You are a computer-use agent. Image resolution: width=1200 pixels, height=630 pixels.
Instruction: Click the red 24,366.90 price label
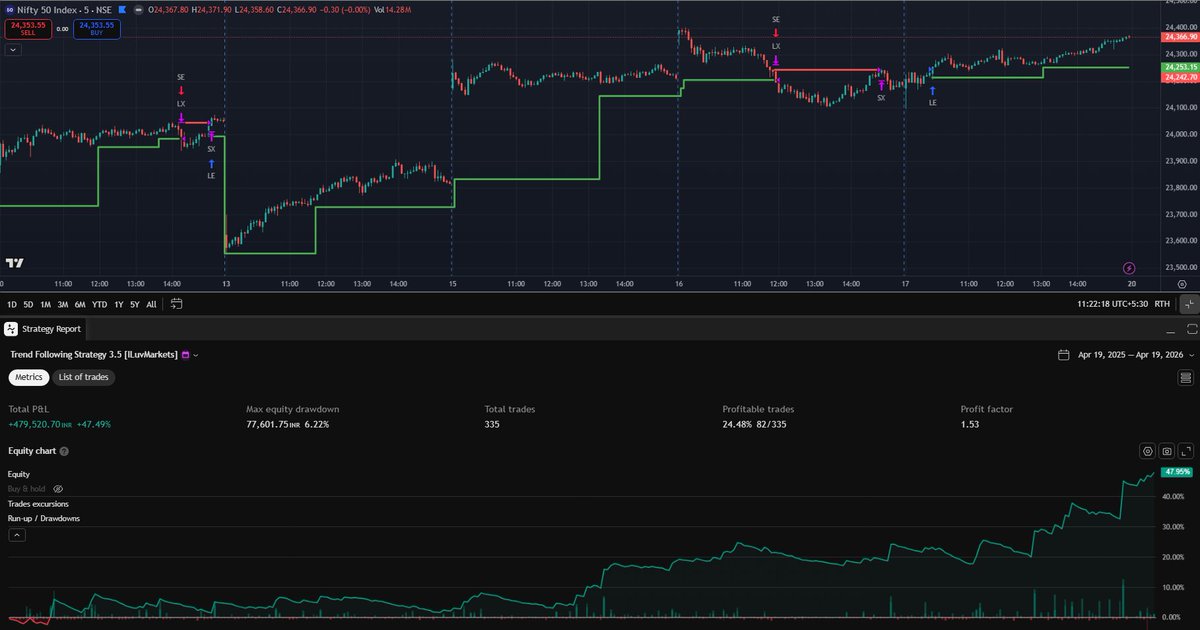pyautogui.click(x=1180, y=37)
